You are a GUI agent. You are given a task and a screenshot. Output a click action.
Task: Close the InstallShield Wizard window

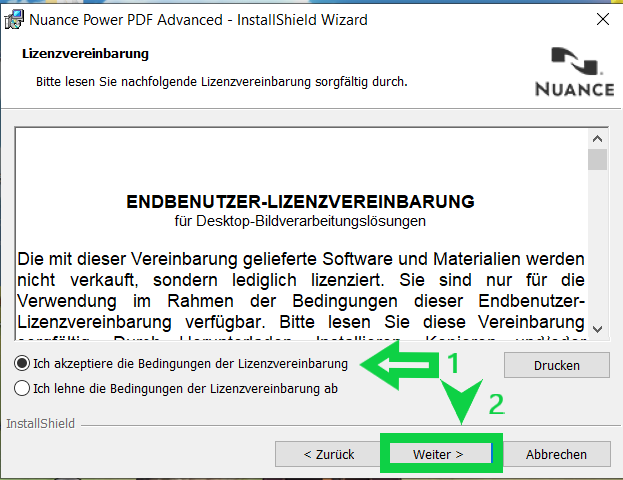(x=603, y=19)
